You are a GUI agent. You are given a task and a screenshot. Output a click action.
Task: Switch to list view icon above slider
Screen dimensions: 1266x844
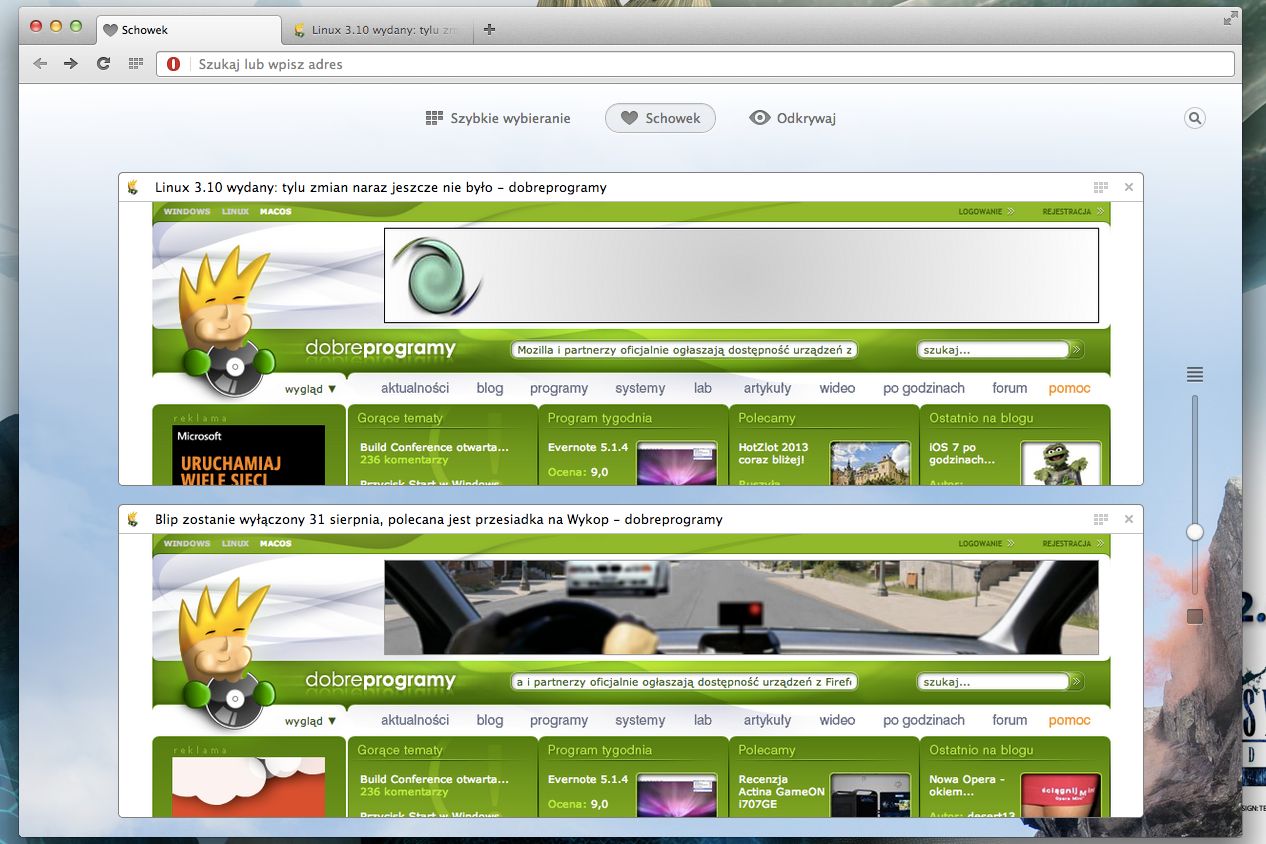[1195, 375]
